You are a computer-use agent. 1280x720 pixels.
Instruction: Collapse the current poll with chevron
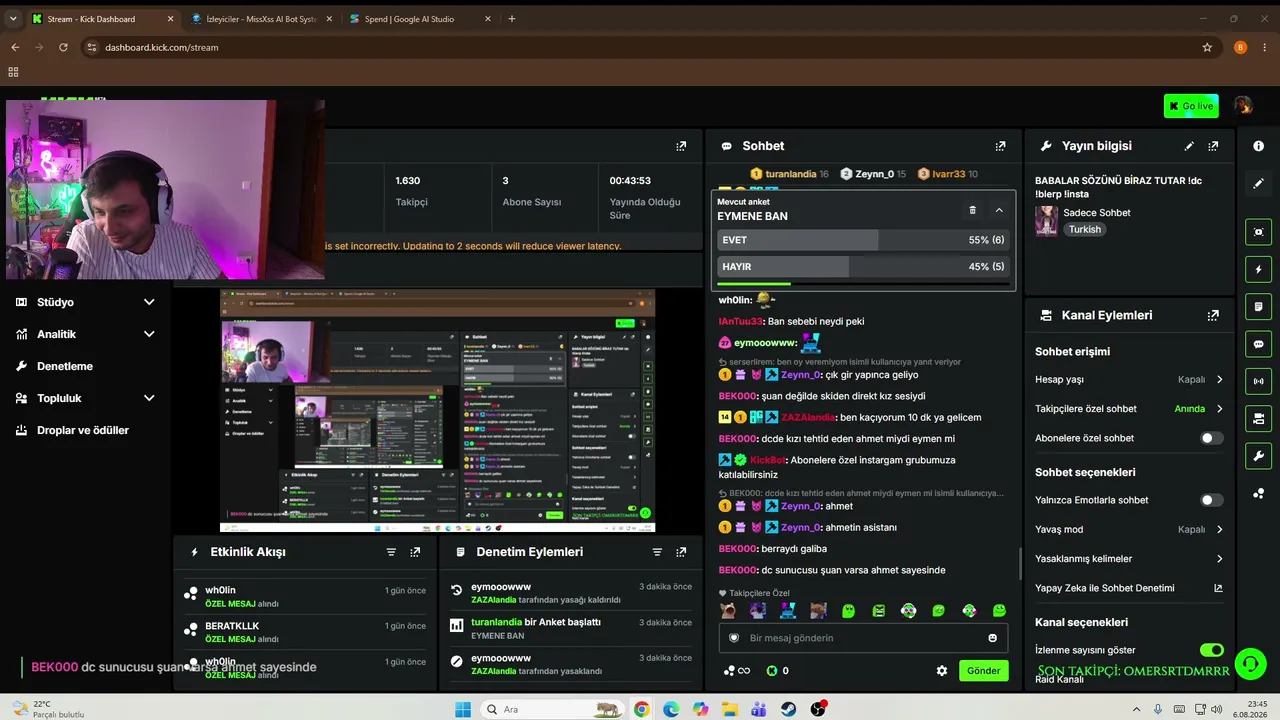point(999,210)
